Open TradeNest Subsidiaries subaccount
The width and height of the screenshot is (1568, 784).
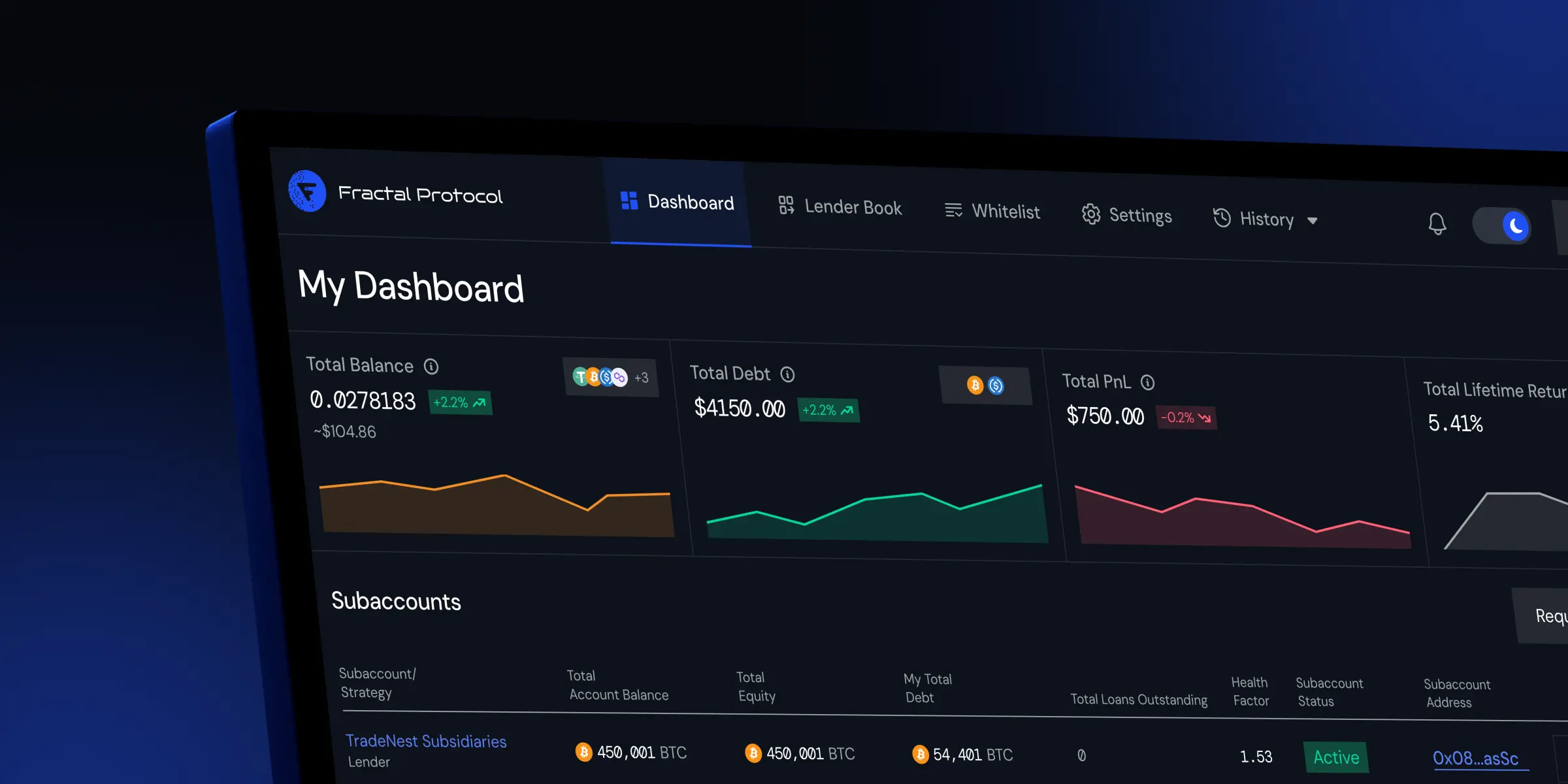[425, 741]
